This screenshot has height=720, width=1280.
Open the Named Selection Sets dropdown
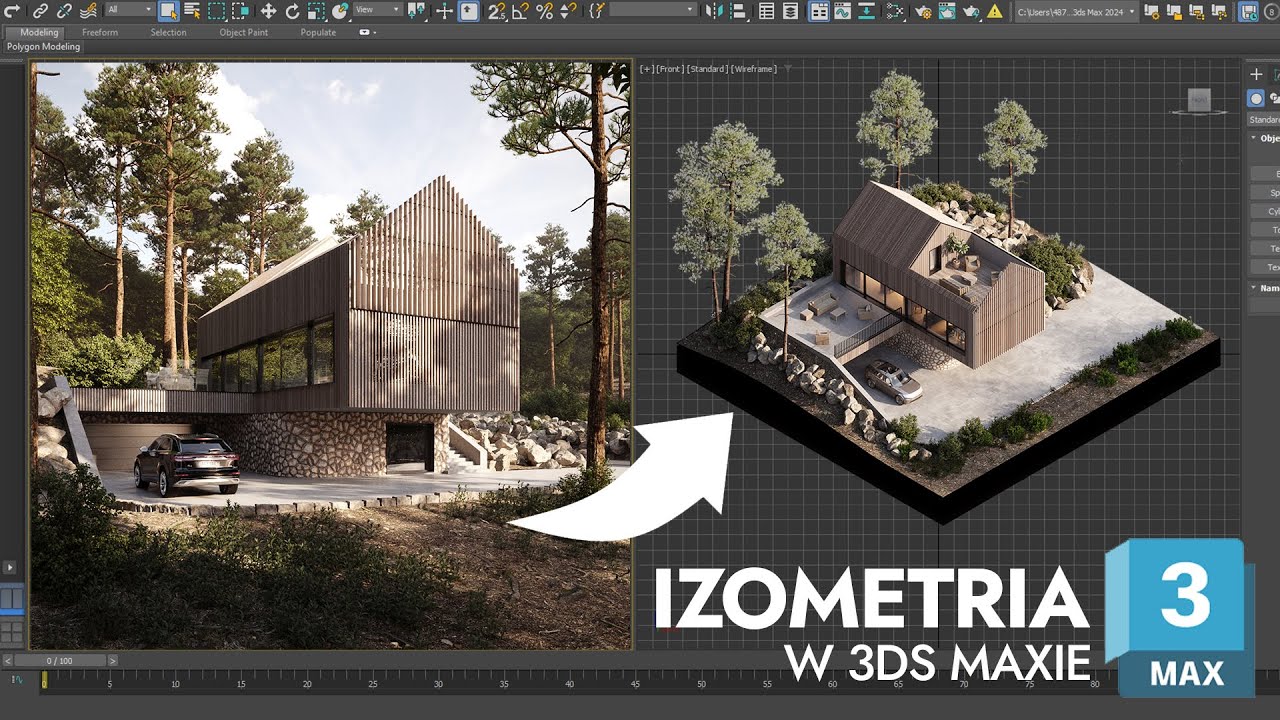pos(652,10)
